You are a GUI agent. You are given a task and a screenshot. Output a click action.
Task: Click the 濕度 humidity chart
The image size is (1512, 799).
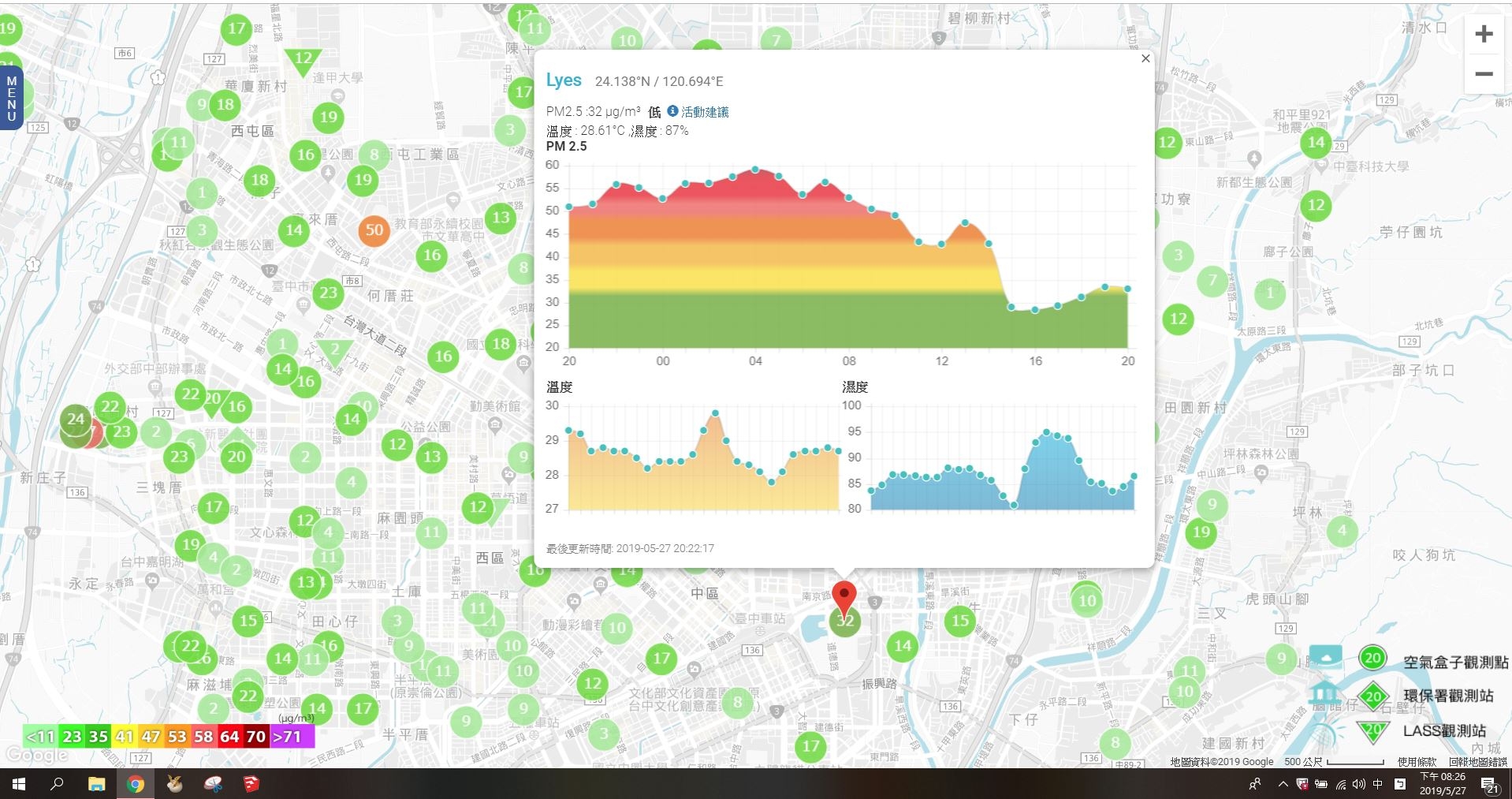(x=989, y=457)
